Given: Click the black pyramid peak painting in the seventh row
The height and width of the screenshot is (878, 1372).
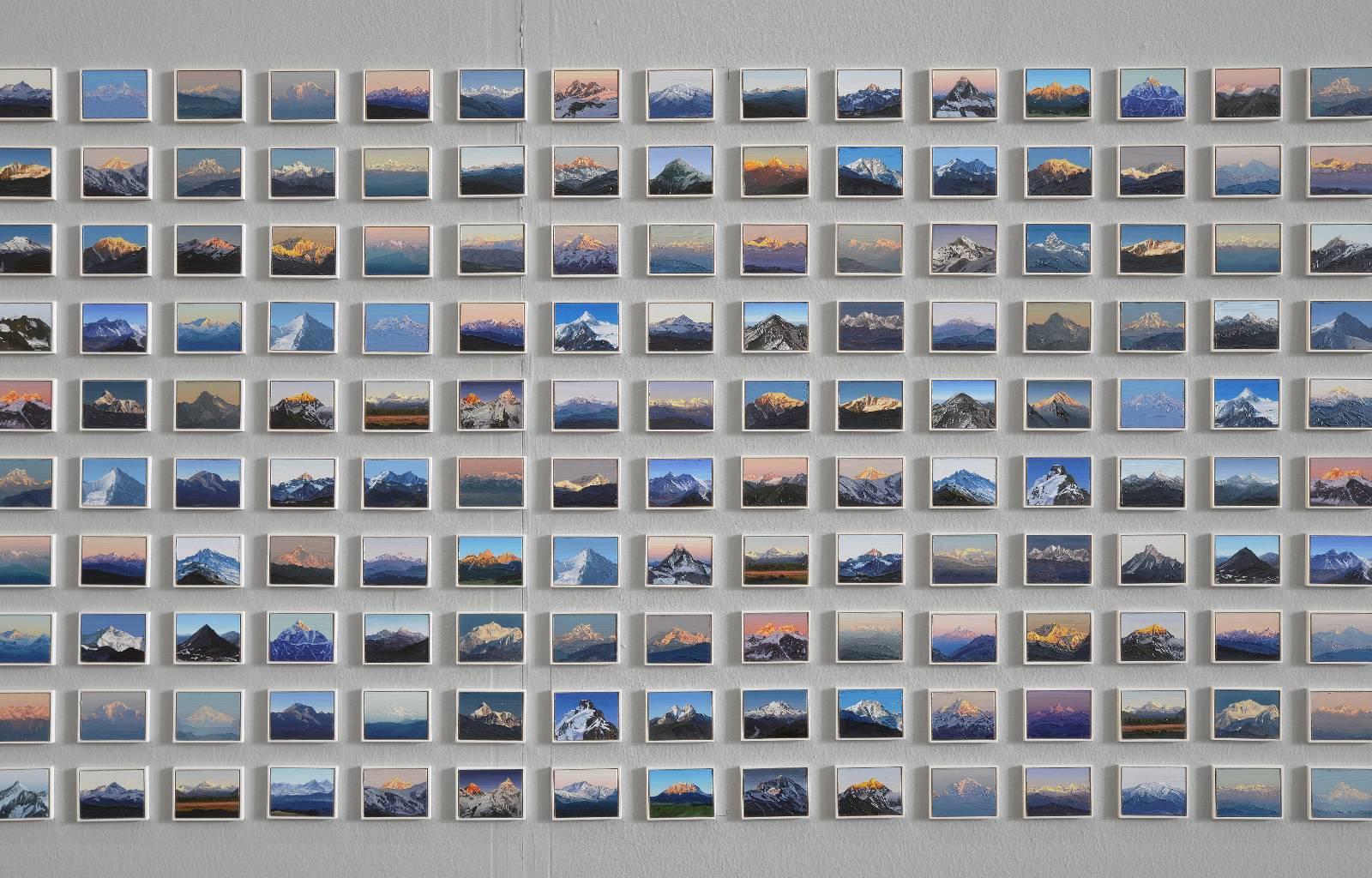Looking at the screenshot, I should pyautogui.click(x=1247, y=559).
